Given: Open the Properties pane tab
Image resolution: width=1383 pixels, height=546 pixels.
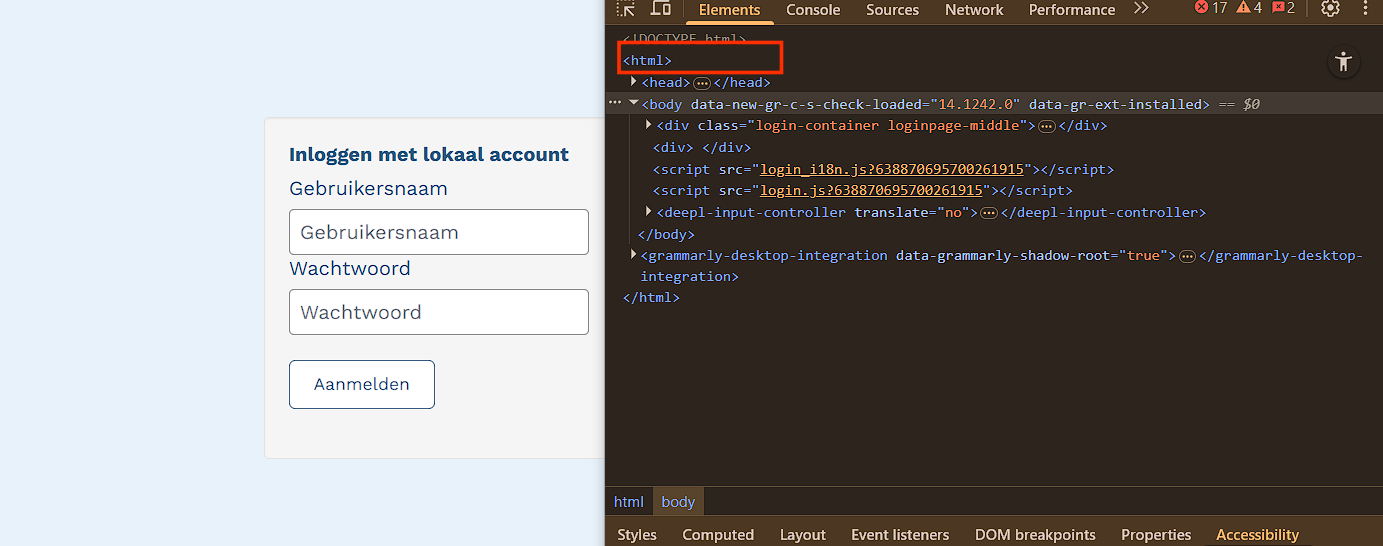Looking at the screenshot, I should pyautogui.click(x=1156, y=535).
